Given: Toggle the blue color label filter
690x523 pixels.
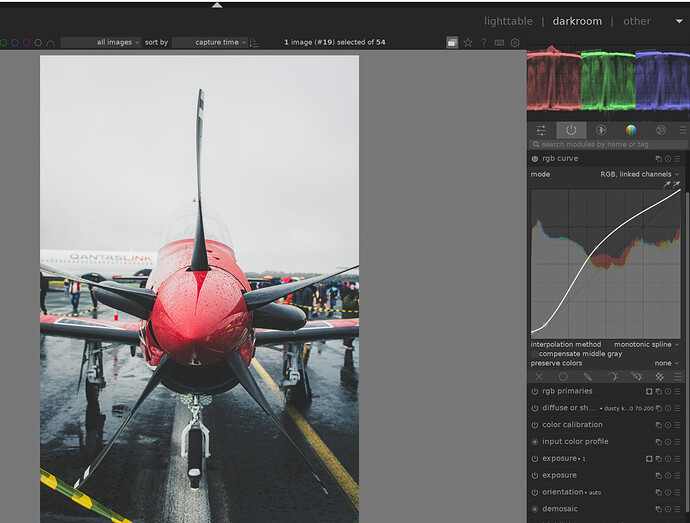Looking at the screenshot, I should [x=15, y=43].
